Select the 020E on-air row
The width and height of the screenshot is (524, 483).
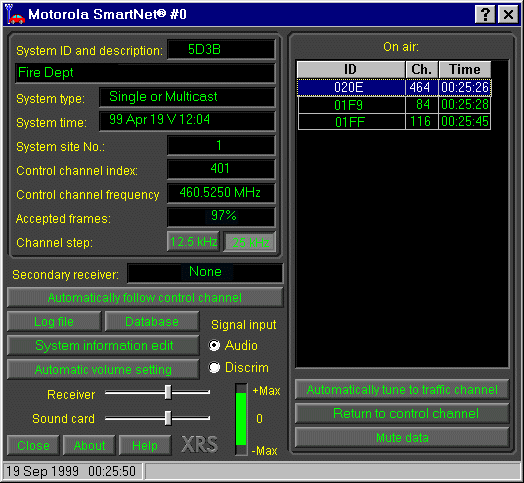[x=394, y=88]
